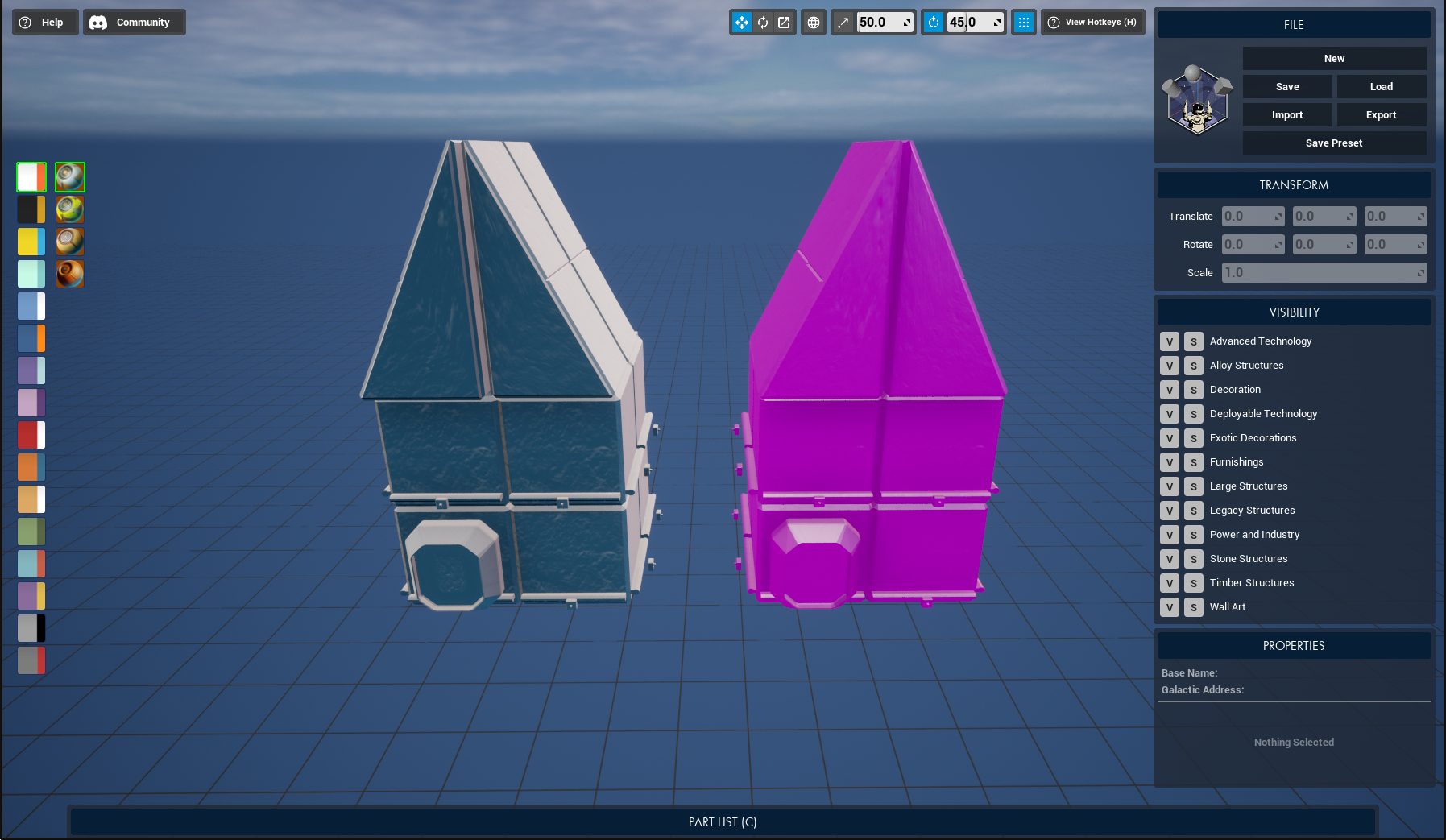1446x840 pixels.
Task: Select the scale gizmo tool
Action: pyautogui.click(x=784, y=23)
